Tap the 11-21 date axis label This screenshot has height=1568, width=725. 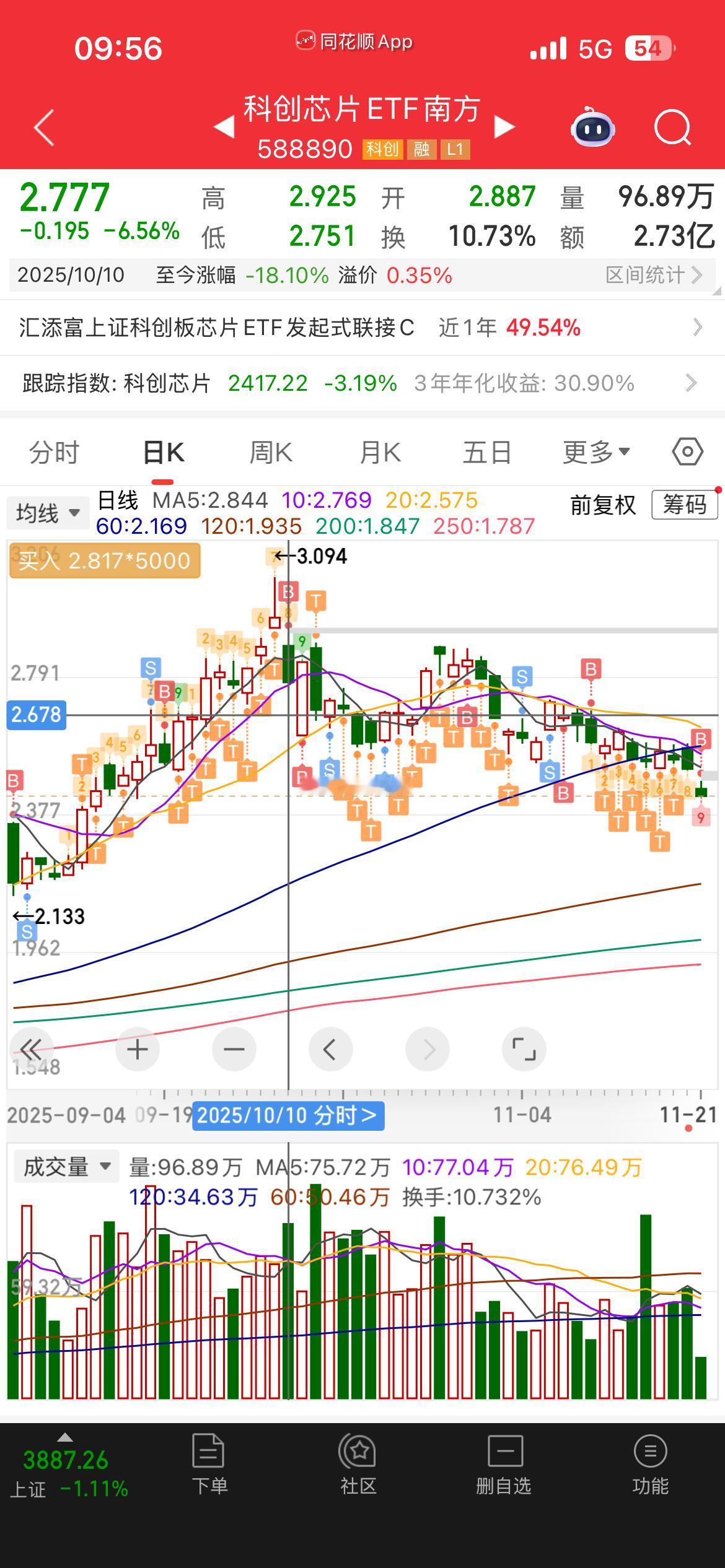point(688,1115)
